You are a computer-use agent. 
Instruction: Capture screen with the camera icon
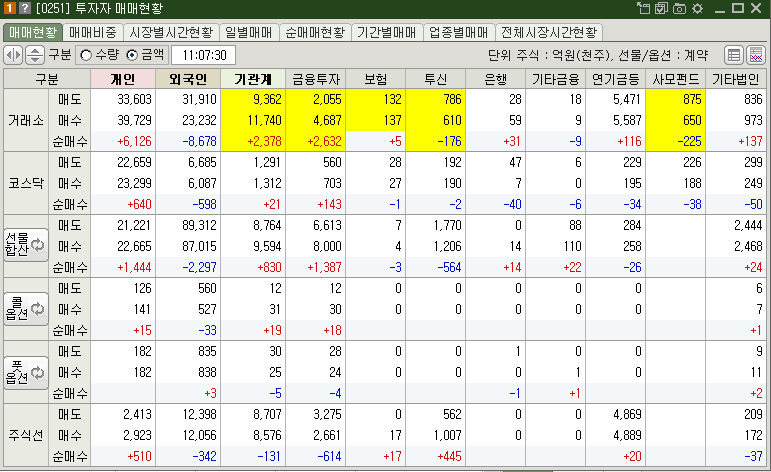[x=680, y=8]
